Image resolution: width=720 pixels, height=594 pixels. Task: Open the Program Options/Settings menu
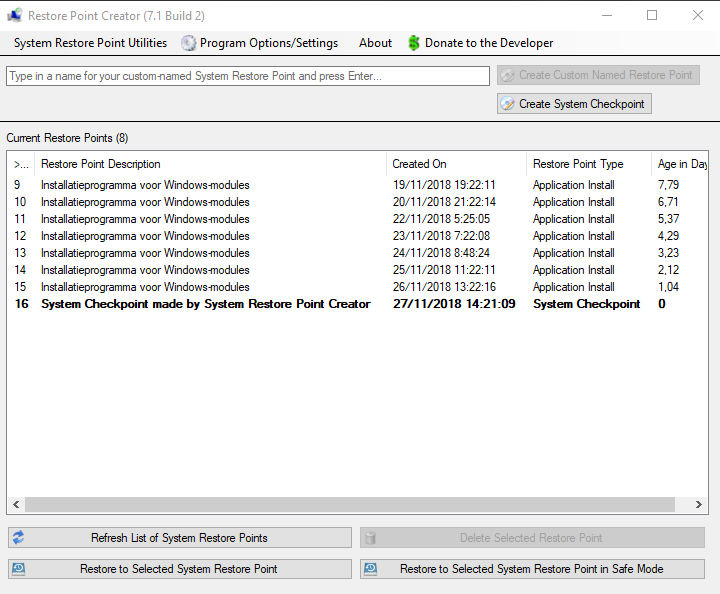point(268,43)
